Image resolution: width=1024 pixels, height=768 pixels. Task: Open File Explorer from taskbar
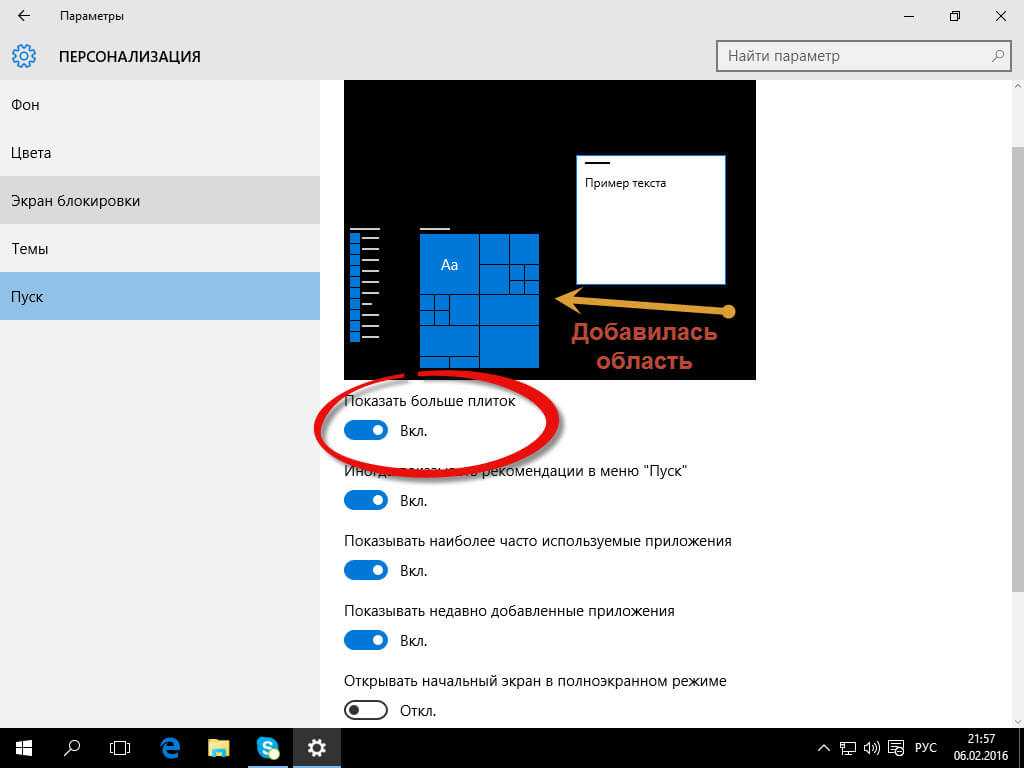pyautogui.click(x=219, y=747)
